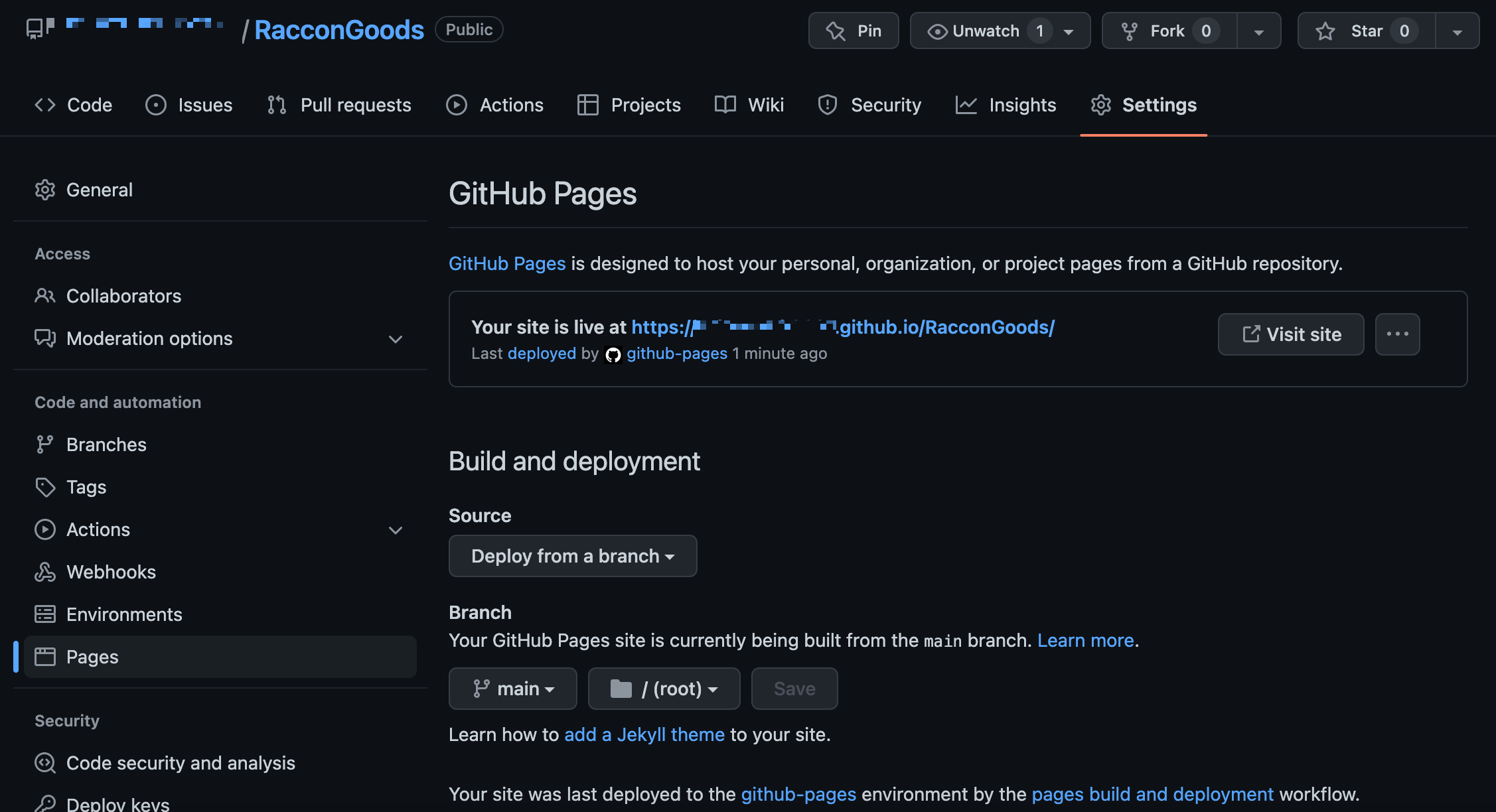Viewport: 1496px width, 812px height.
Task: Pin the repository
Action: coord(854,31)
